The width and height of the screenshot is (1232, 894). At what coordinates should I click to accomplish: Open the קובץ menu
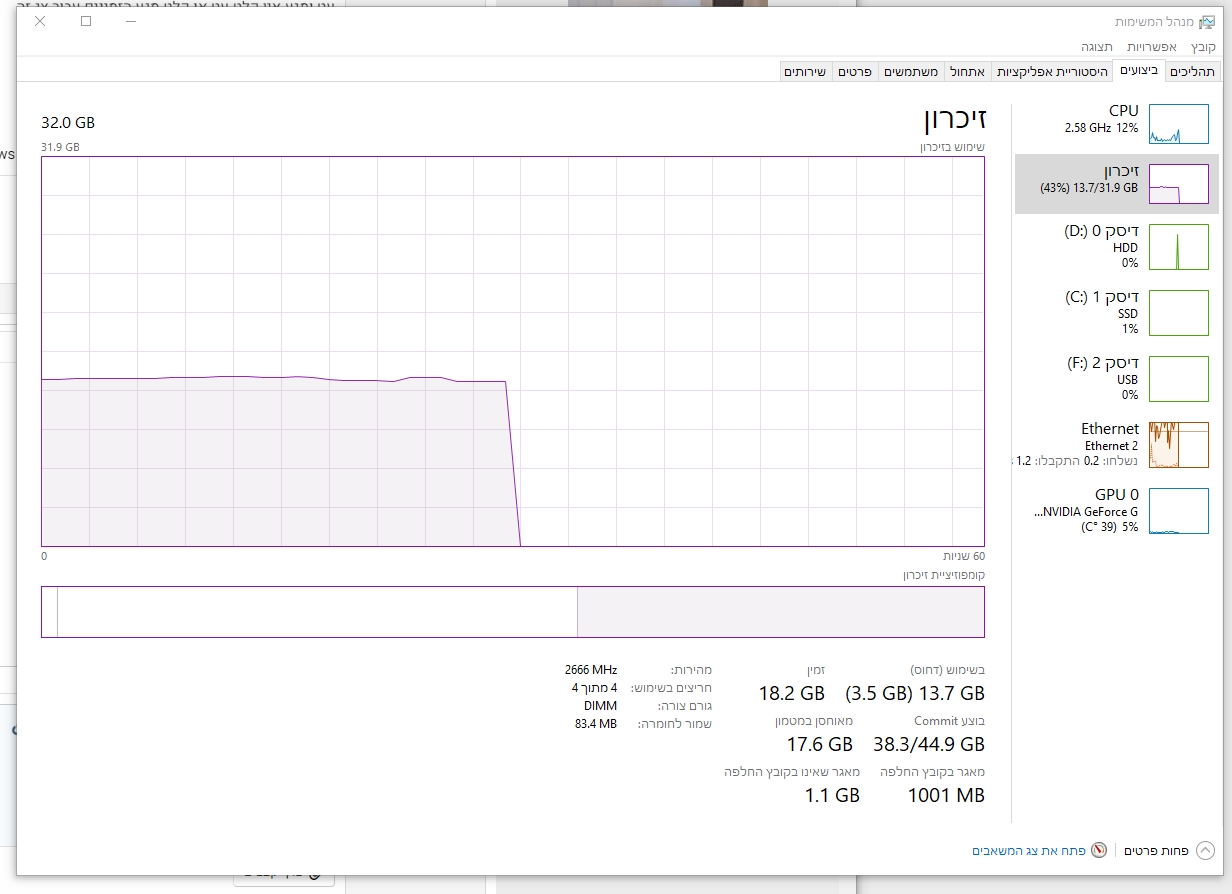tap(1202, 47)
